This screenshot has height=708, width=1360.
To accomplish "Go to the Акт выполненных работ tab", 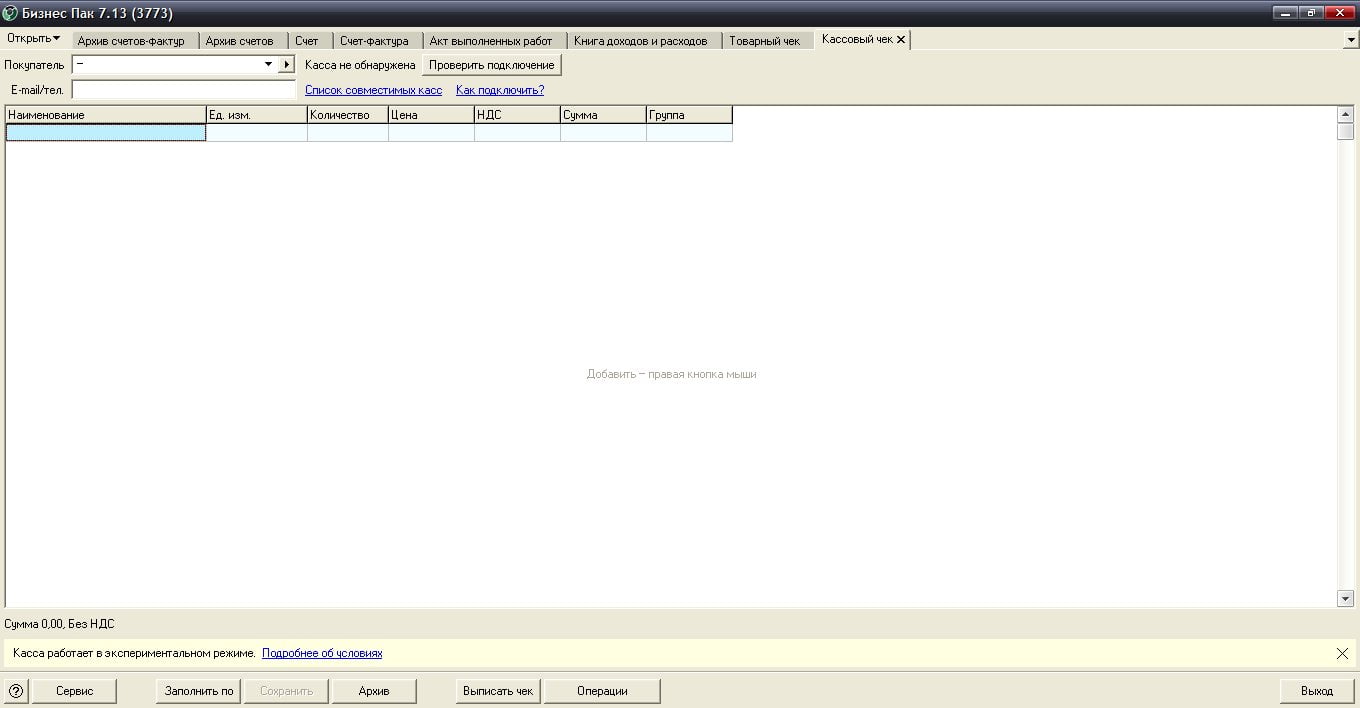I will (490, 41).
